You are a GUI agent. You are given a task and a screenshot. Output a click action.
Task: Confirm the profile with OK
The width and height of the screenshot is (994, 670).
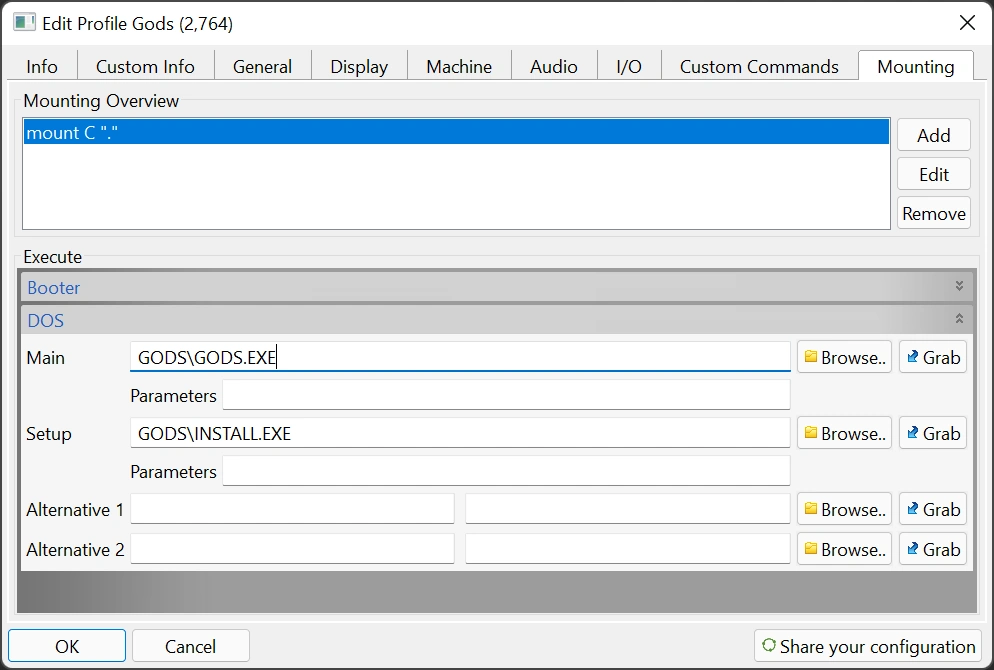pyautogui.click(x=67, y=646)
